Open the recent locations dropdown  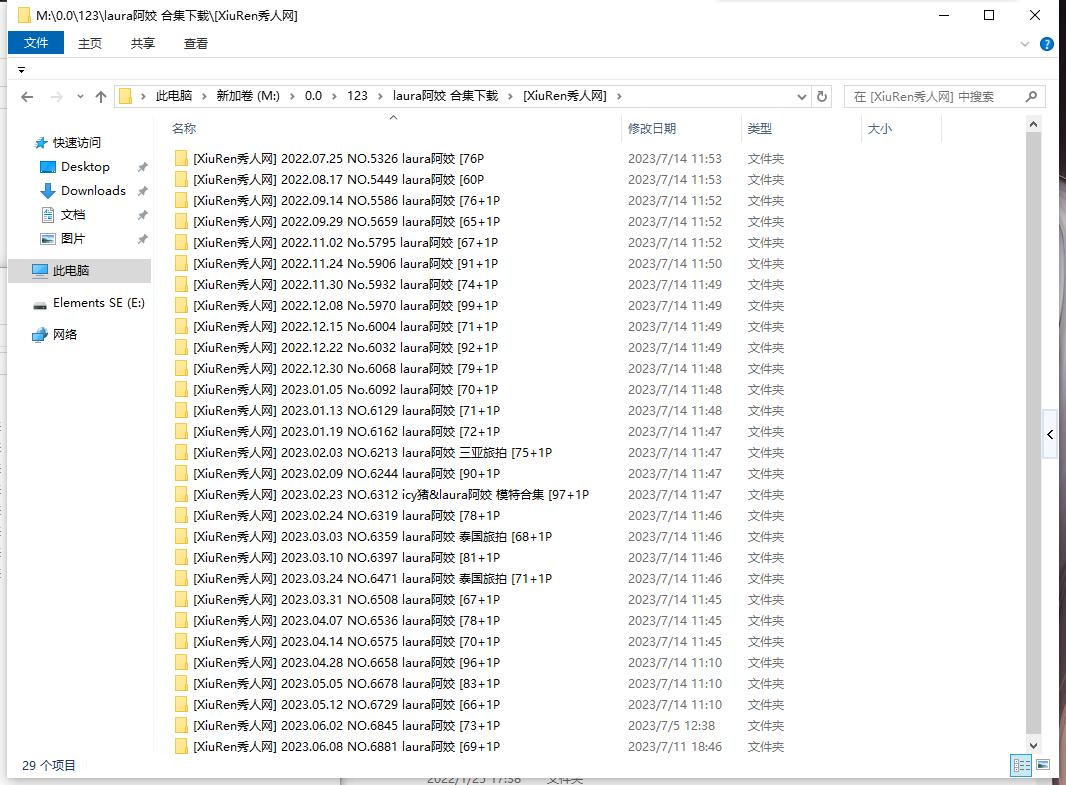pyautogui.click(x=80, y=97)
